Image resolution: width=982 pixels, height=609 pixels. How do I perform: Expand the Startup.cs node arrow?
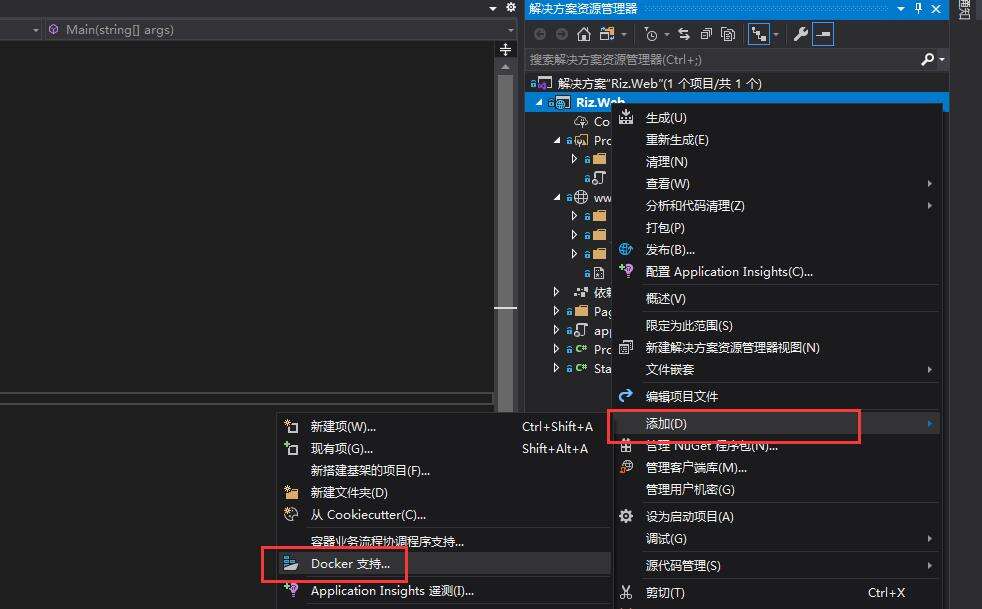(556, 368)
